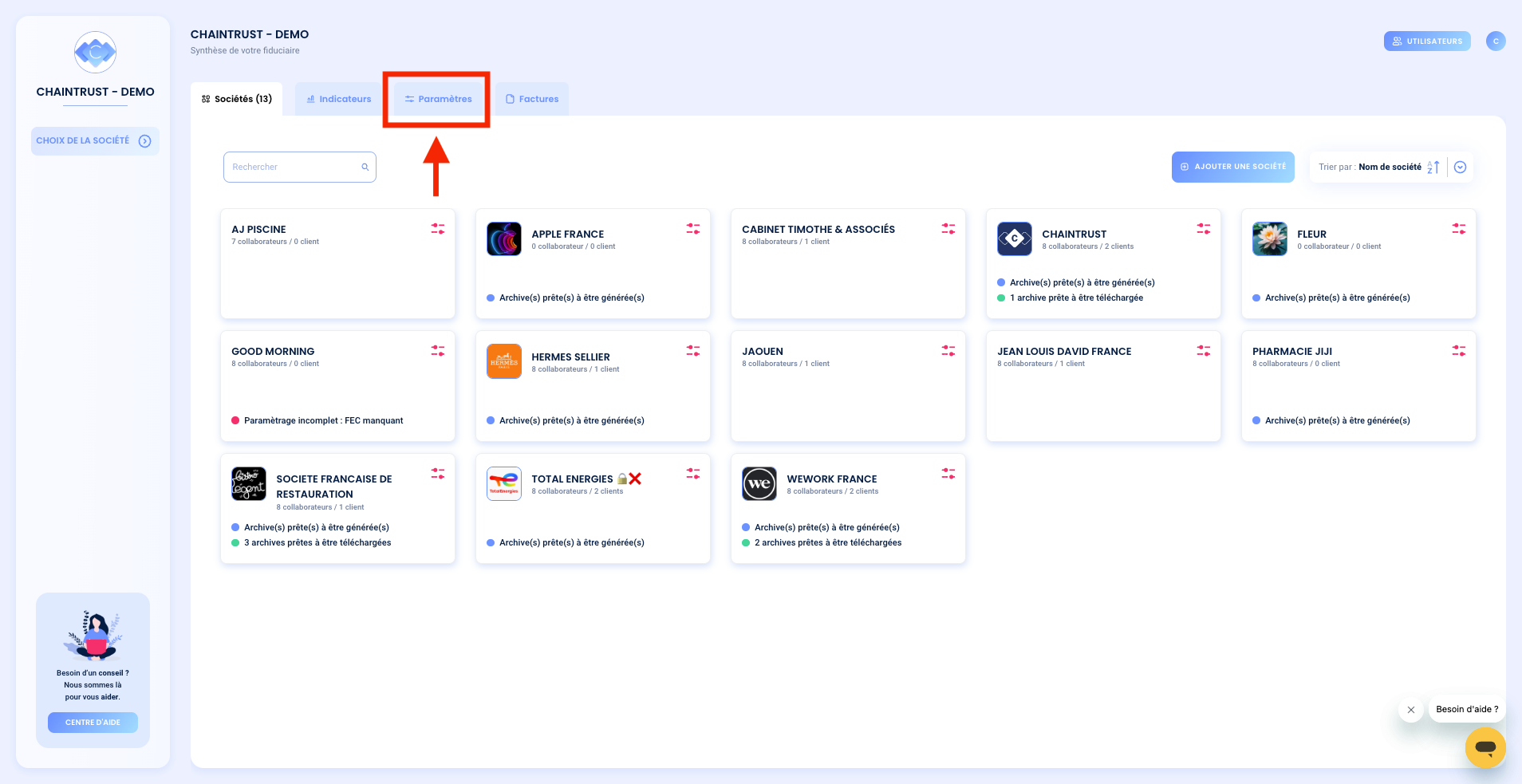Open the WEWORK FRANCE company title

pos(832,479)
